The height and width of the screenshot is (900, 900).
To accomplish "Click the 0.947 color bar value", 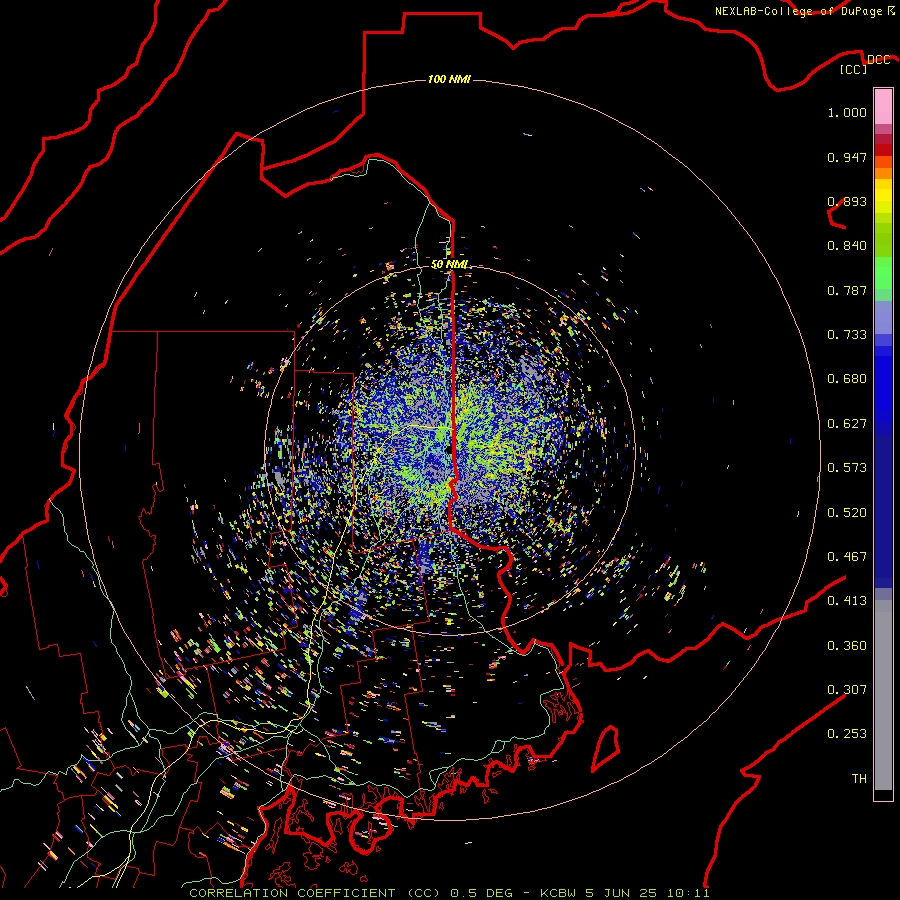I will pos(847,157).
